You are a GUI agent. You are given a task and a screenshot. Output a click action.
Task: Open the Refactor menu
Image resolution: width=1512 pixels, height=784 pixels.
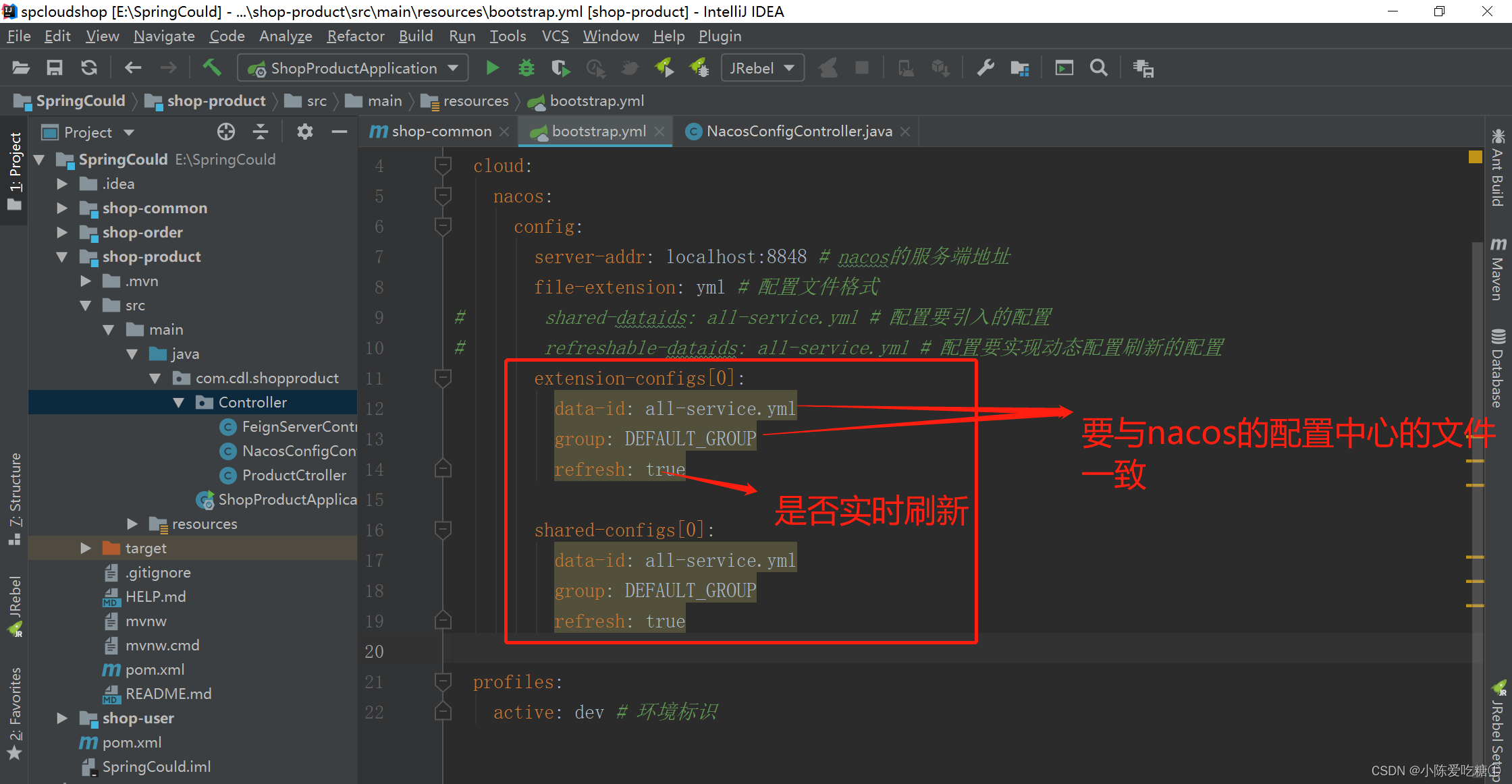click(x=355, y=36)
